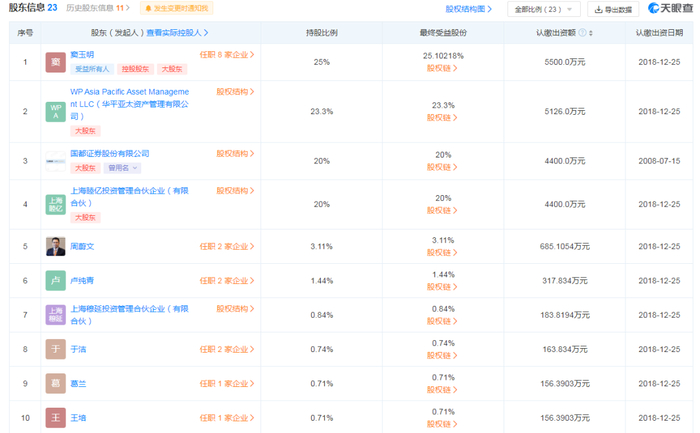Screen dimensions: 700x433
Task: Click the 窦玉明 shareholder avatar icon
Action: click(x=55, y=62)
